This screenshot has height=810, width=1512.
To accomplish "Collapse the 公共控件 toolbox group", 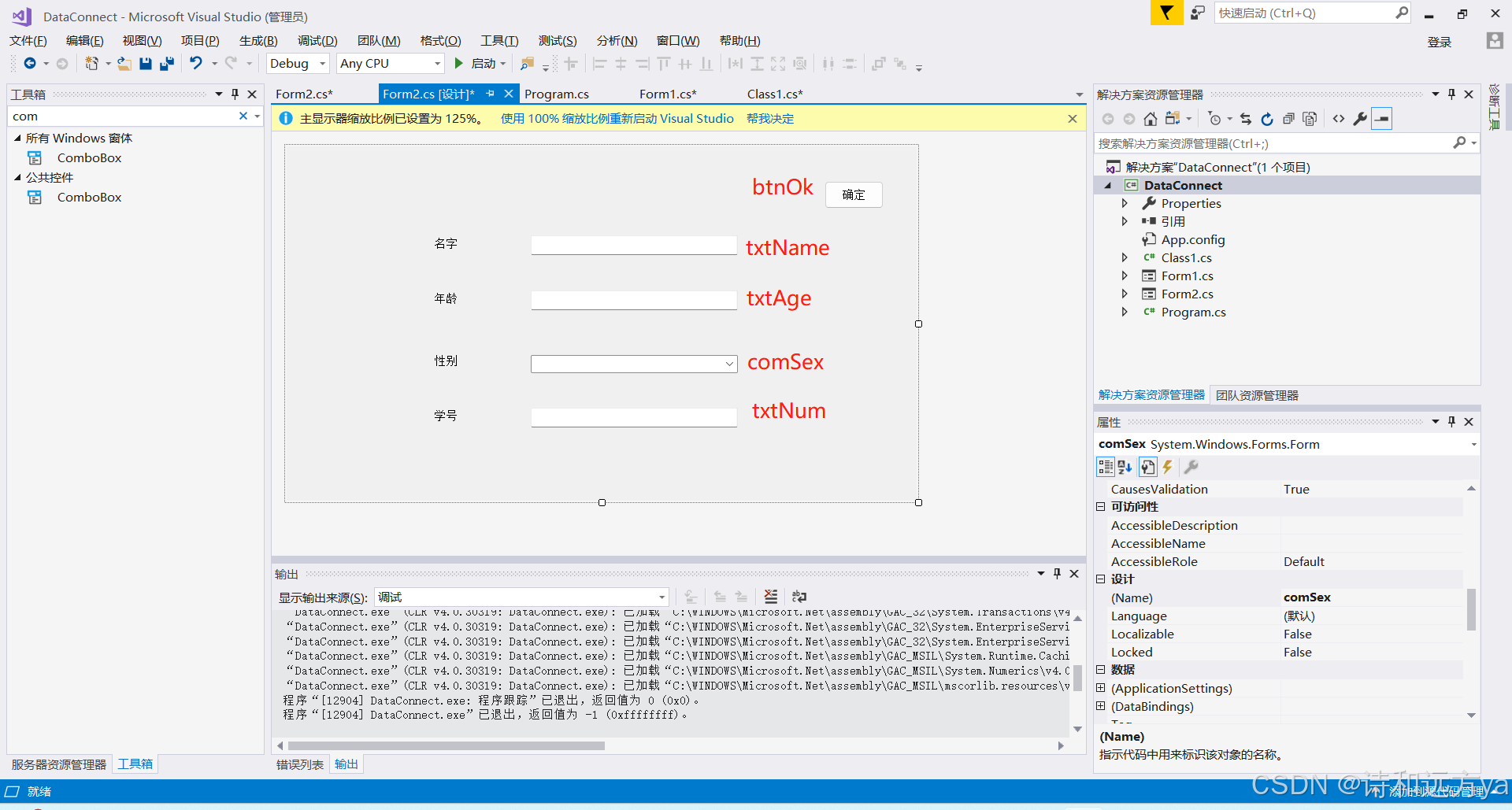I will pyautogui.click(x=17, y=177).
